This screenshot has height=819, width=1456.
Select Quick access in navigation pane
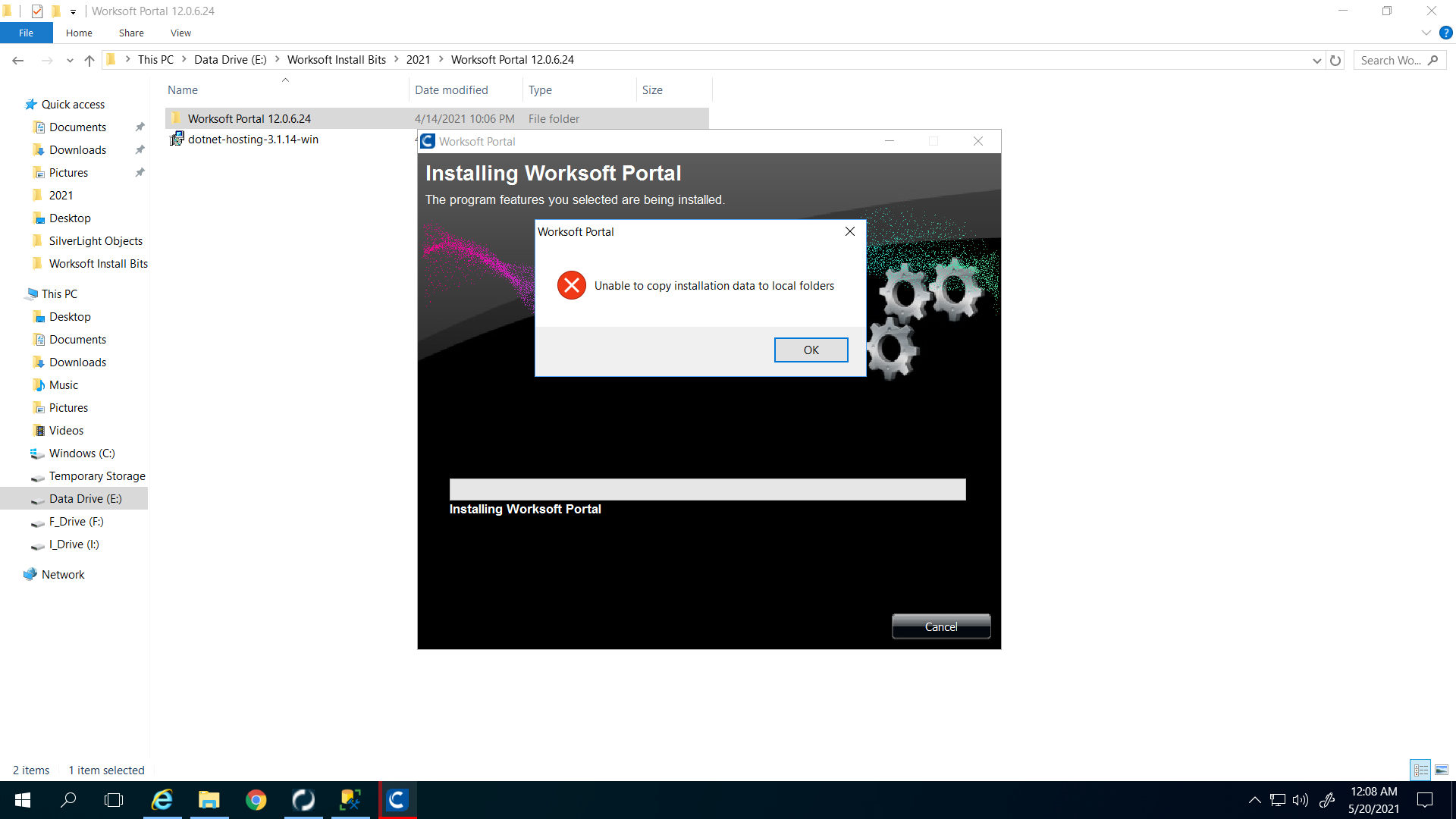click(73, 104)
